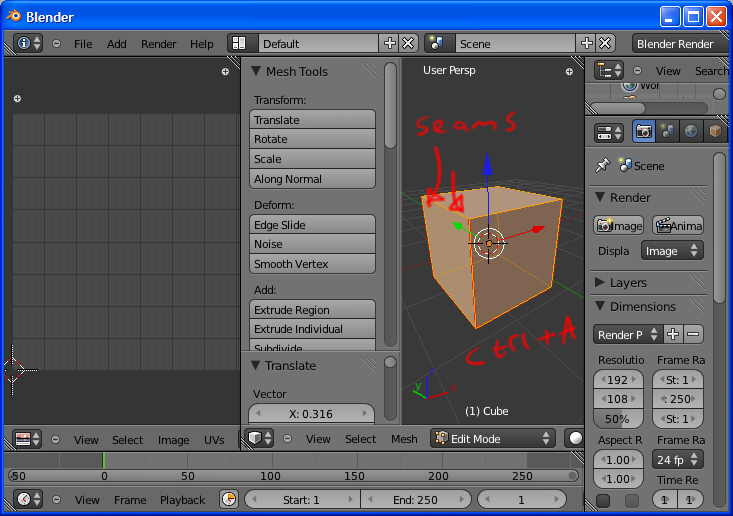Open the Render properties tab (camera icon)
The height and width of the screenshot is (516, 733).
(644, 132)
